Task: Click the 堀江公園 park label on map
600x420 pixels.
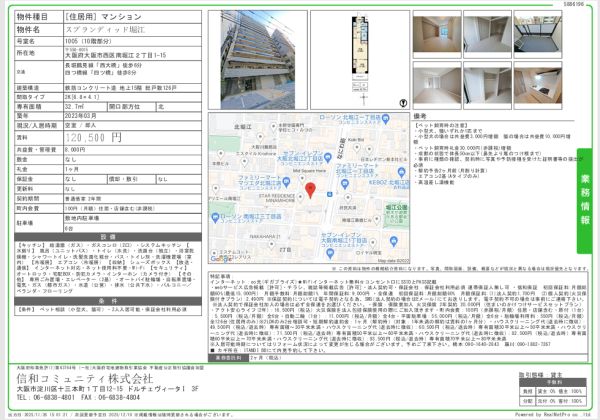Action: [396, 207]
